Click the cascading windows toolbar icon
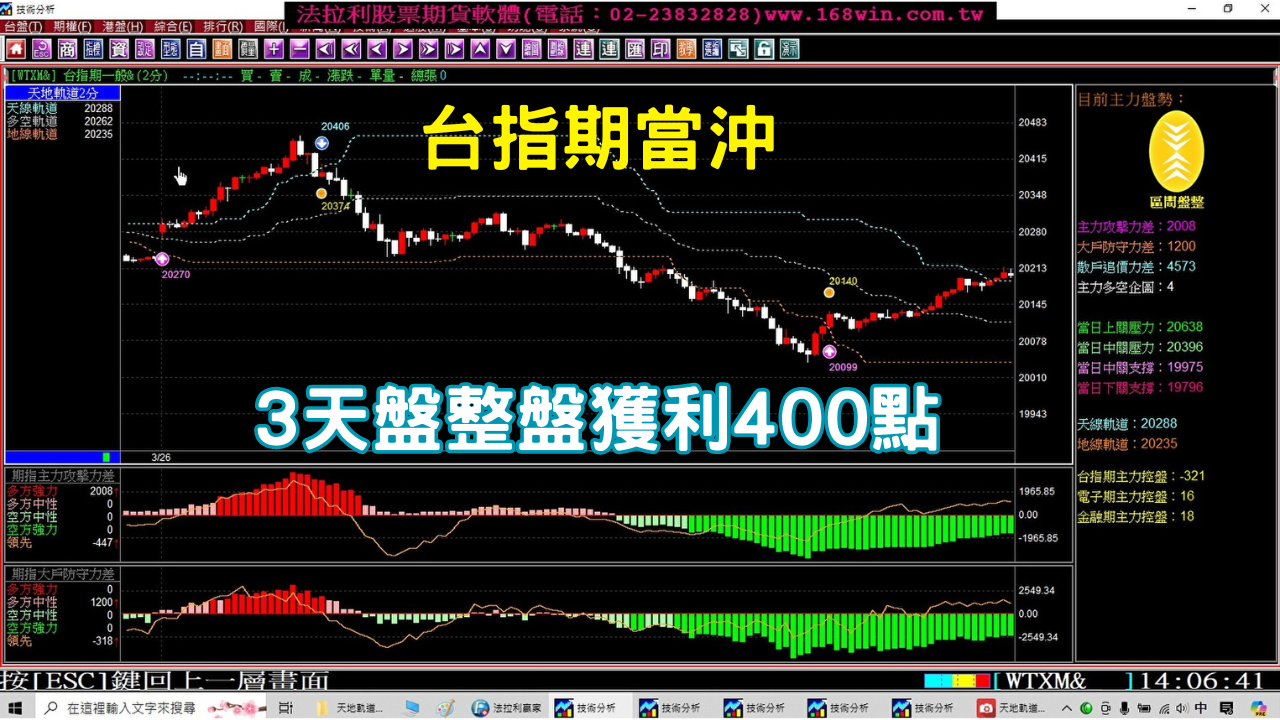The height and width of the screenshot is (720, 1280). [738, 49]
